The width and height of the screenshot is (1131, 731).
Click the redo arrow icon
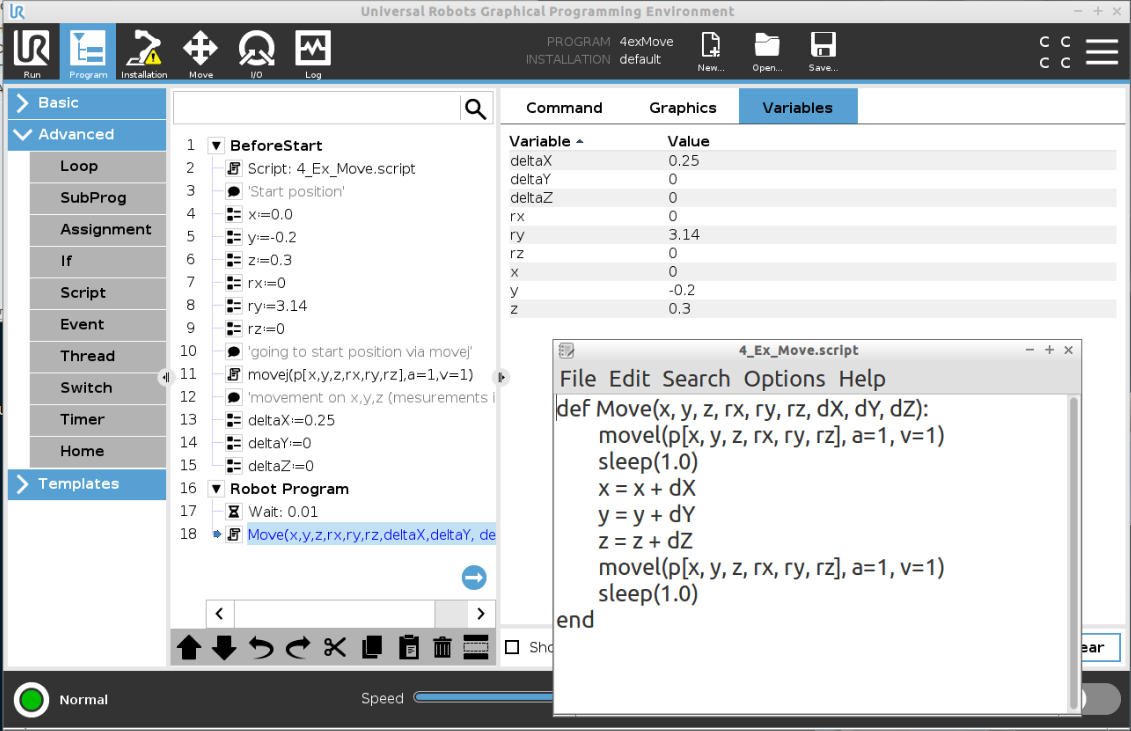(297, 647)
